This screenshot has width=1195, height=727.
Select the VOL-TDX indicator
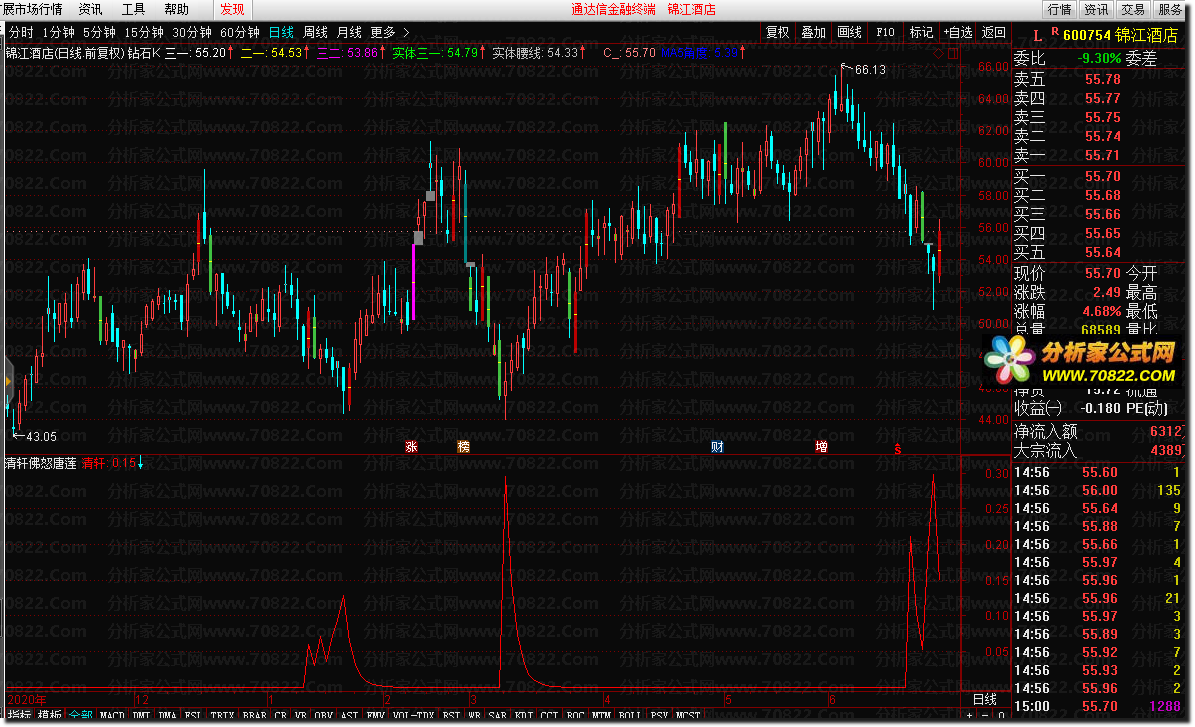(414, 715)
